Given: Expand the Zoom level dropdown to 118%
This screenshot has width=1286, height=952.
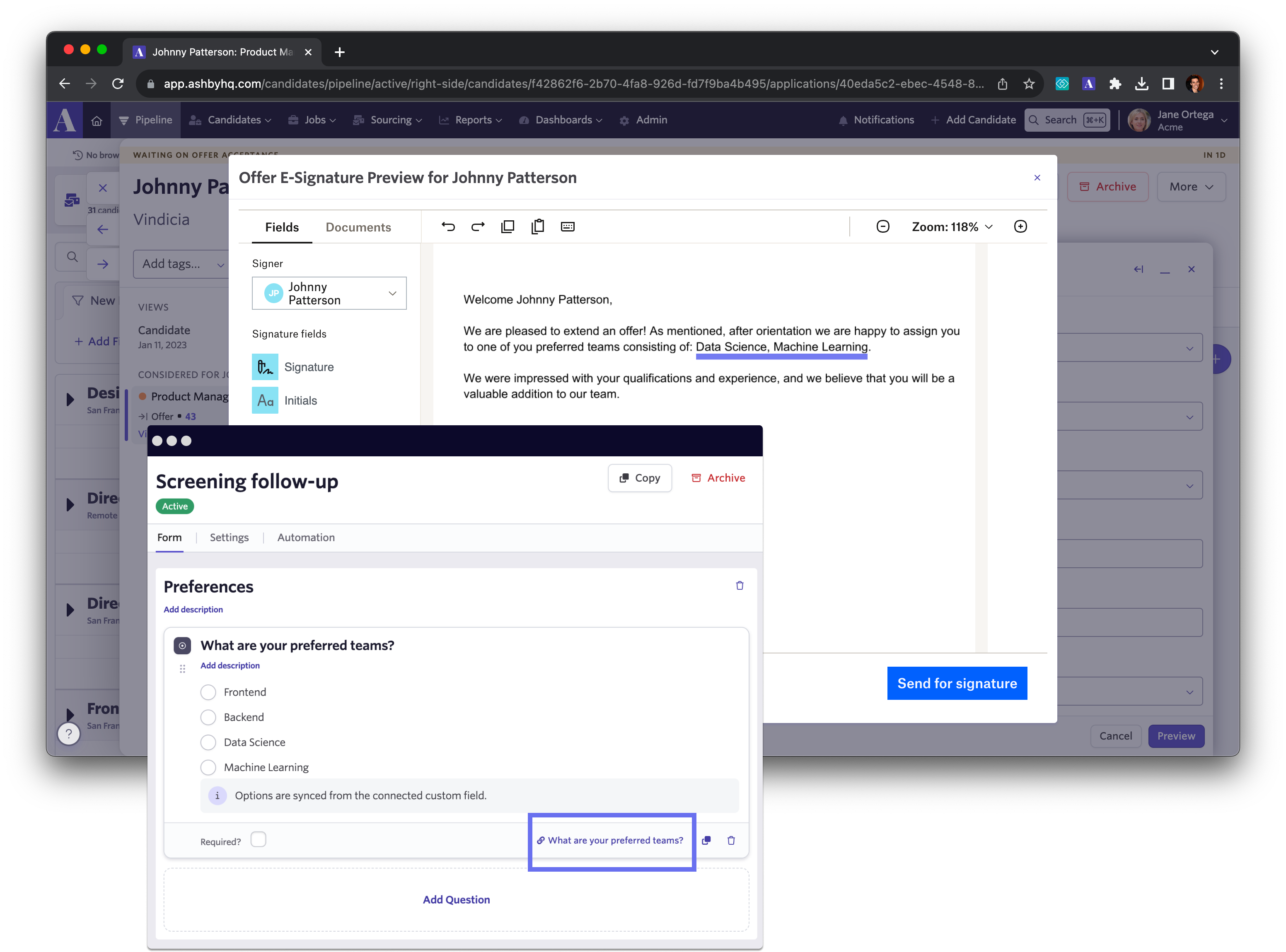Looking at the screenshot, I should tap(950, 227).
